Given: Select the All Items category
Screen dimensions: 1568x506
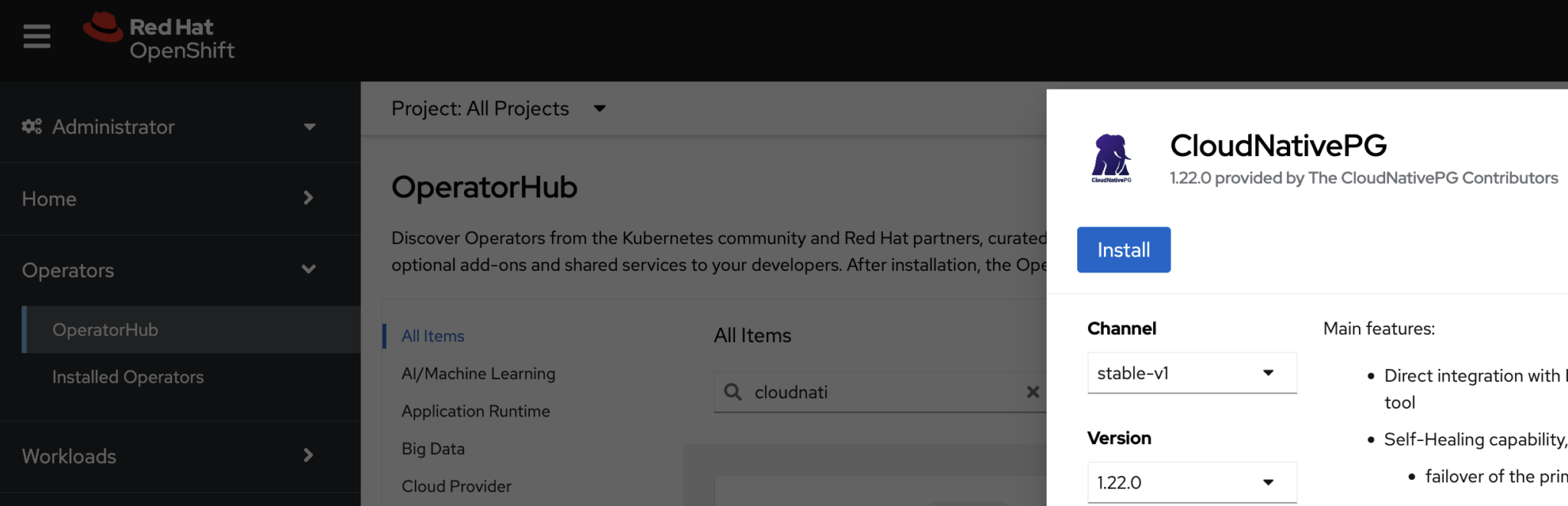Looking at the screenshot, I should tap(433, 336).
